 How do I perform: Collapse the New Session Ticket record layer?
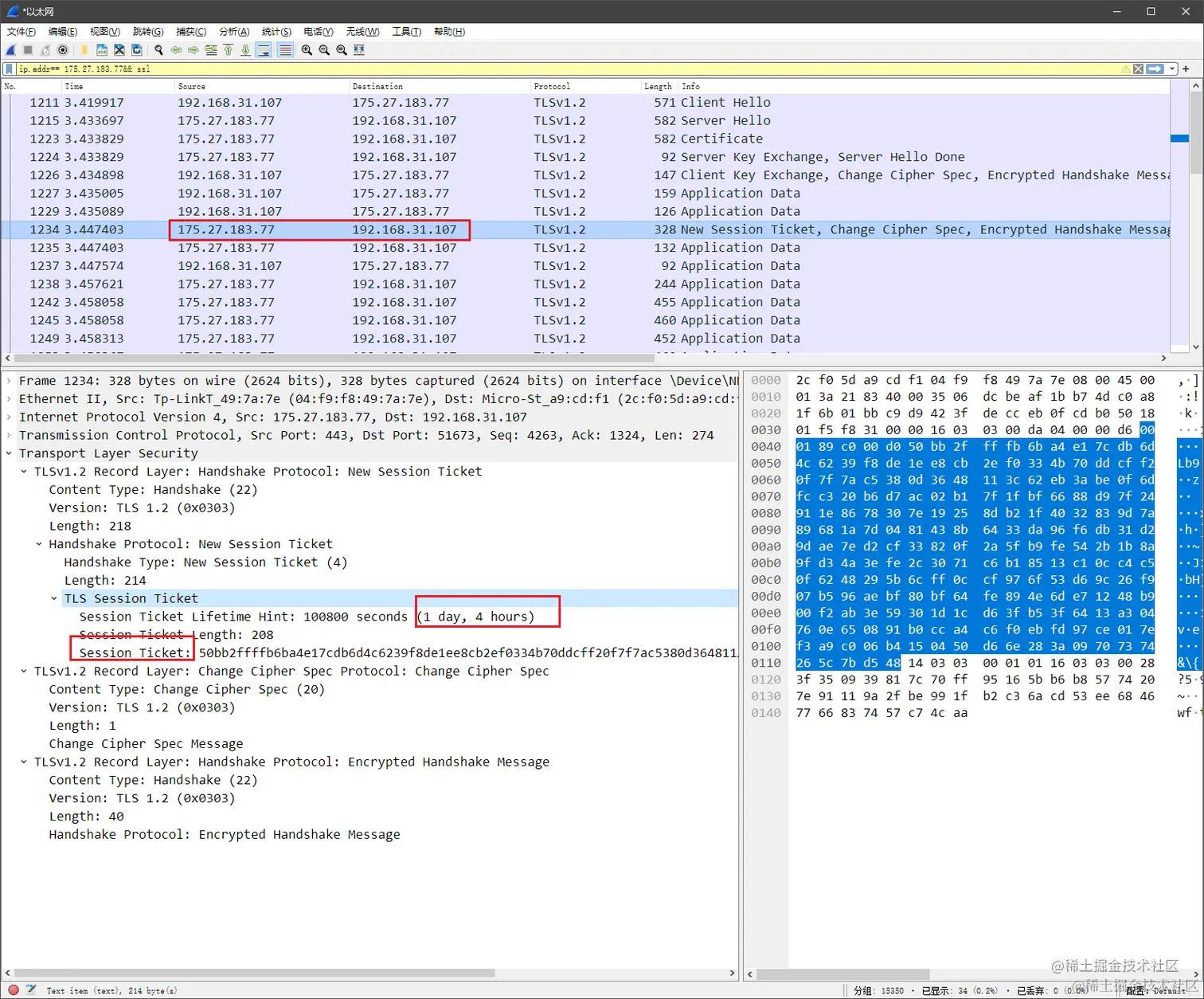[x=24, y=472]
